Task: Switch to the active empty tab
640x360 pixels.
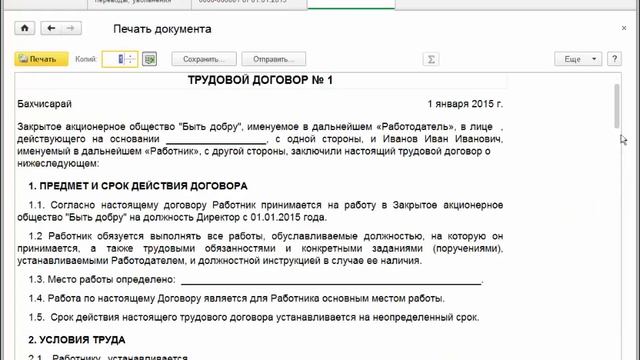Action: (351, 4)
